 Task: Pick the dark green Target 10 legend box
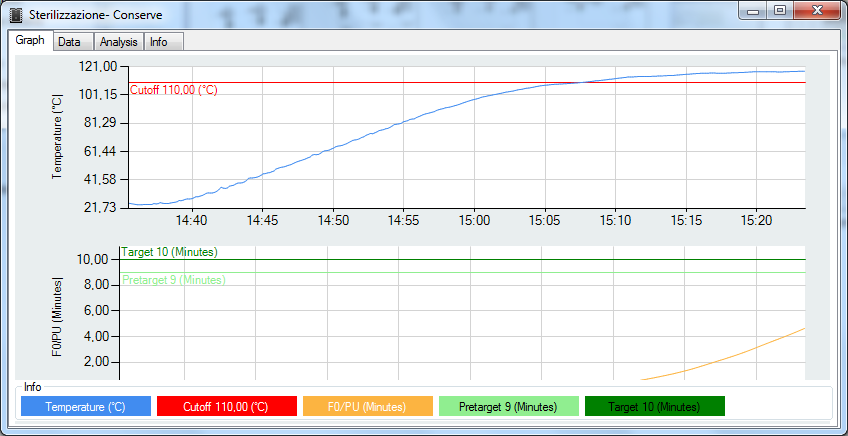654,406
